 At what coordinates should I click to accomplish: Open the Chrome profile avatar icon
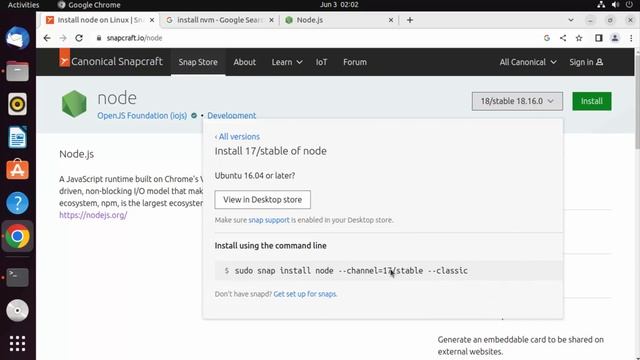coord(615,38)
